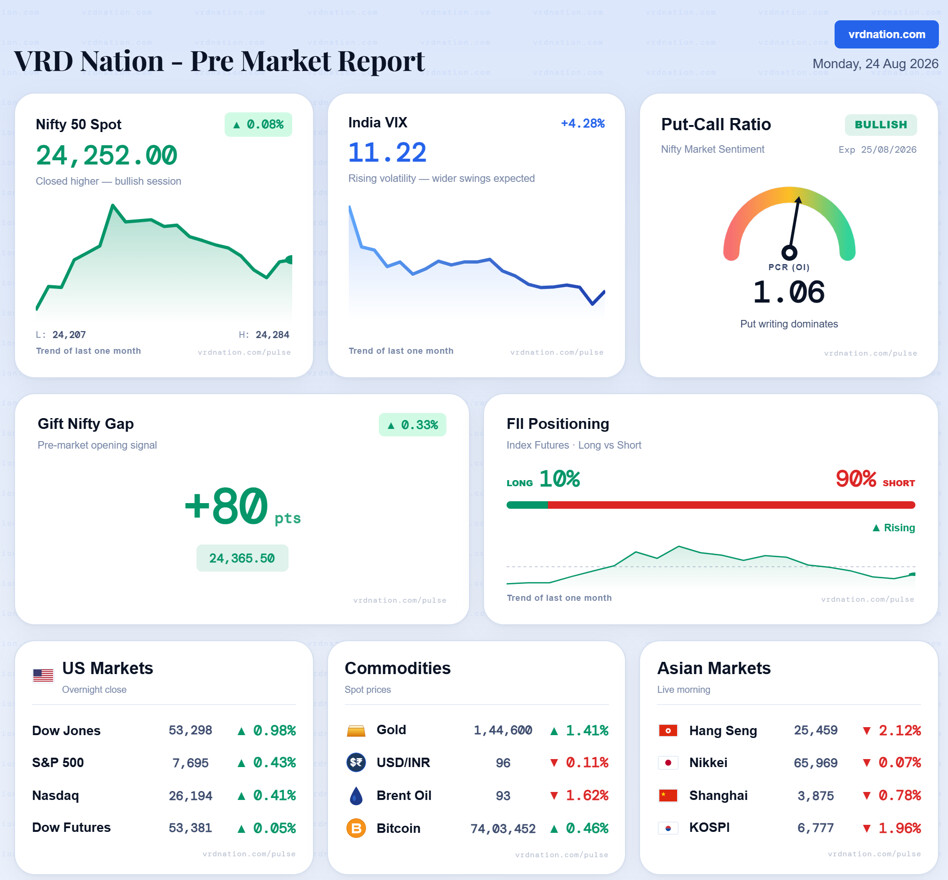The height and width of the screenshot is (880, 948).
Task: Click the US flag icon
Action: (43, 675)
